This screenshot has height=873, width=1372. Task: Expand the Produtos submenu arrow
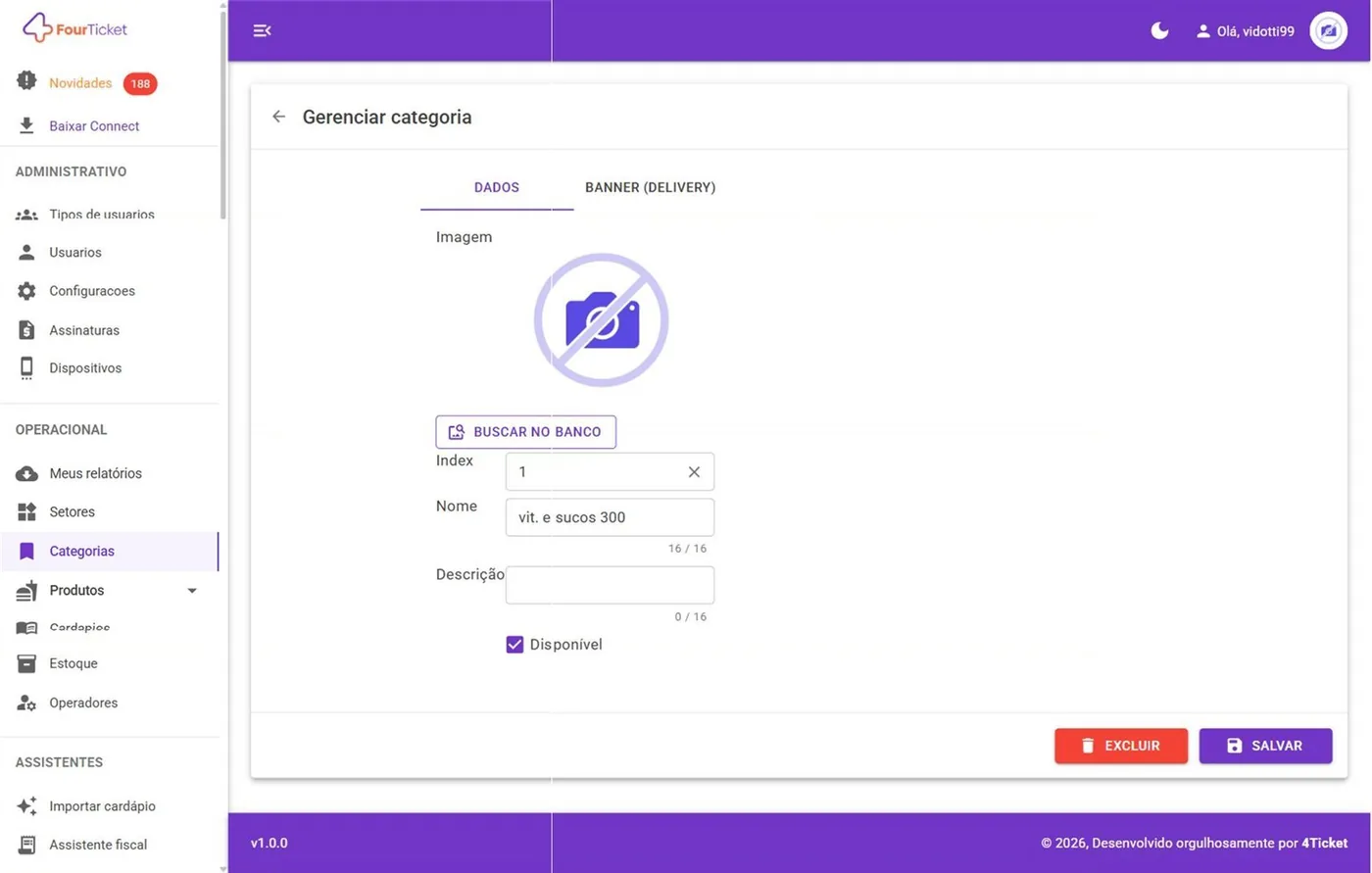click(192, 591)
